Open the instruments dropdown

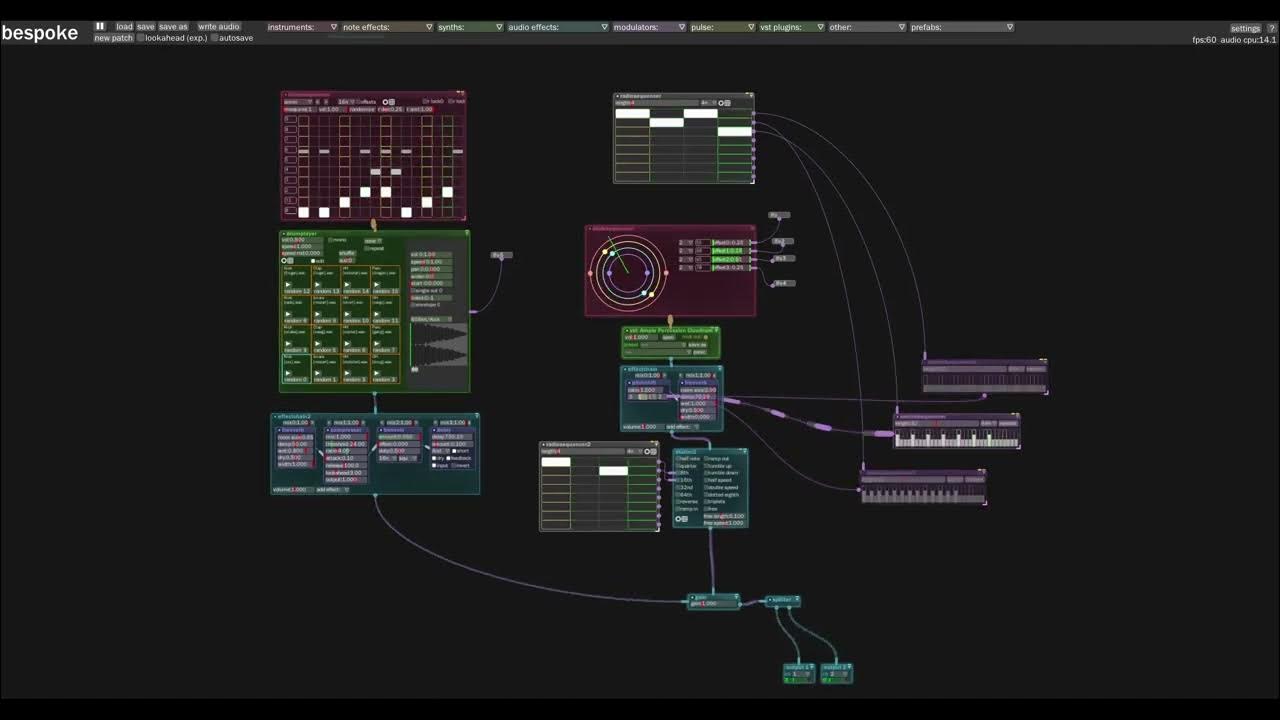point(303,27)
